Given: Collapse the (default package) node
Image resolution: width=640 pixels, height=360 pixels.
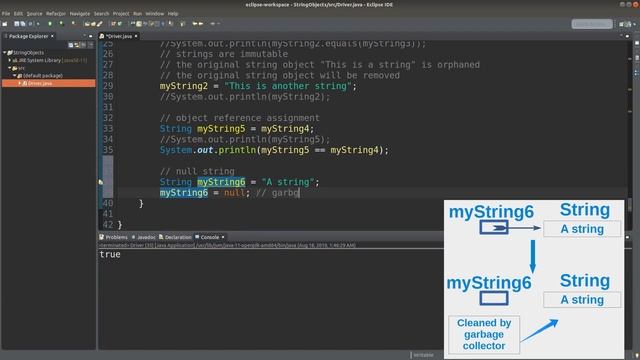Looking at the screenshot, I should tap(14, 76).
